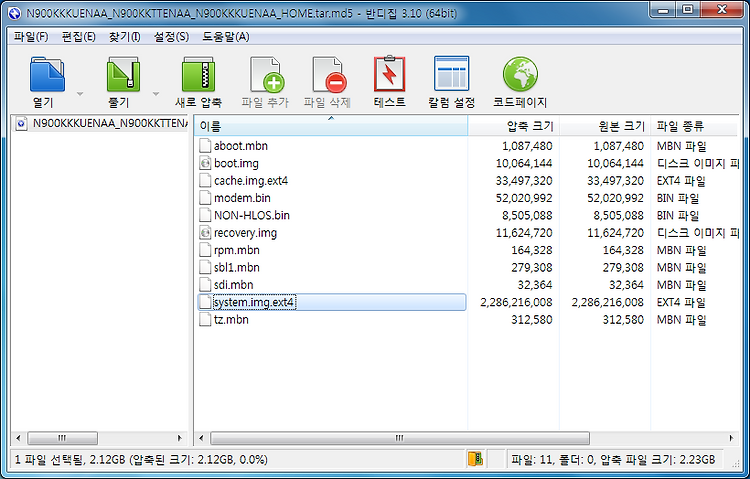
Task: Click the file icon beside NON-HLOS.bin
Action: pyautogui.click(x=205, y=215)
